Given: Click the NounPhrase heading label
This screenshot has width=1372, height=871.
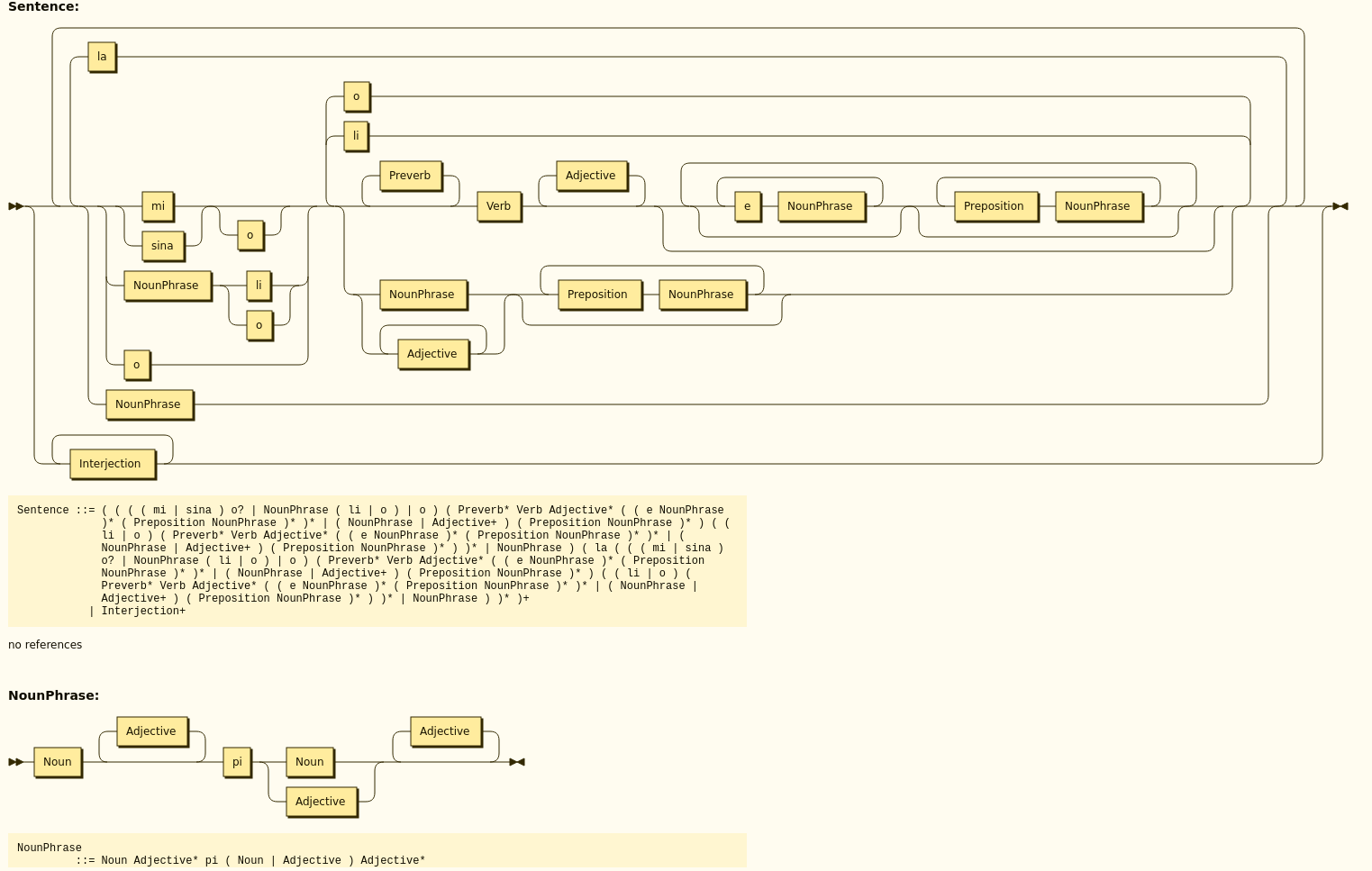Looking at the screenshot, I should tap(53, 694).
